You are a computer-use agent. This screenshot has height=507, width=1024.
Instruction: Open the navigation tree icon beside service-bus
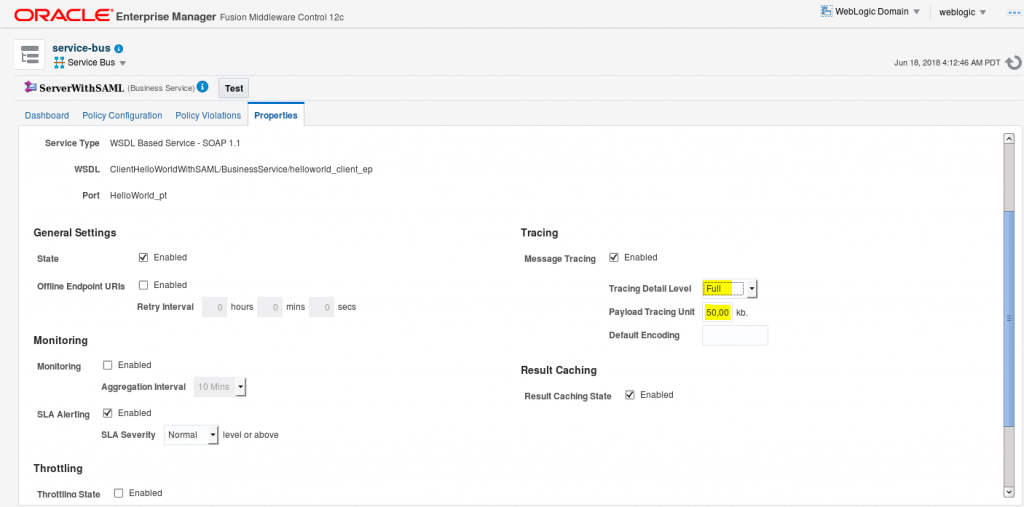[x=29, y=54]
